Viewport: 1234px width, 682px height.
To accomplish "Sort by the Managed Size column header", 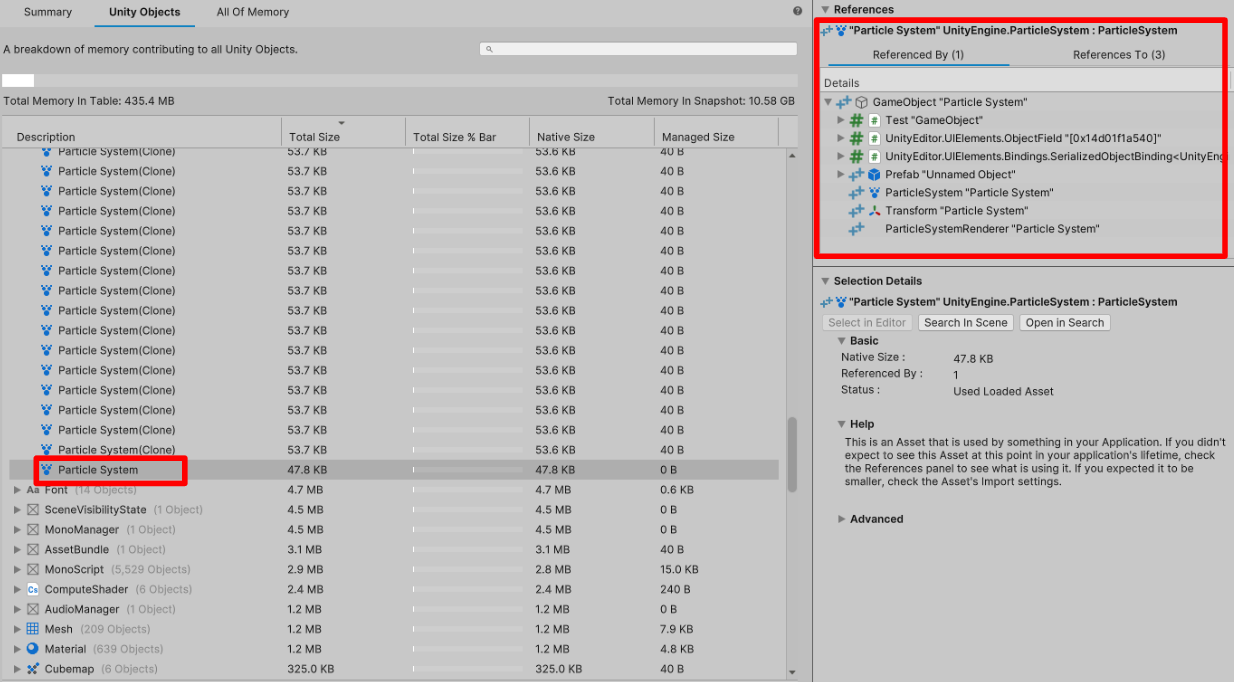I will point(715,131).
